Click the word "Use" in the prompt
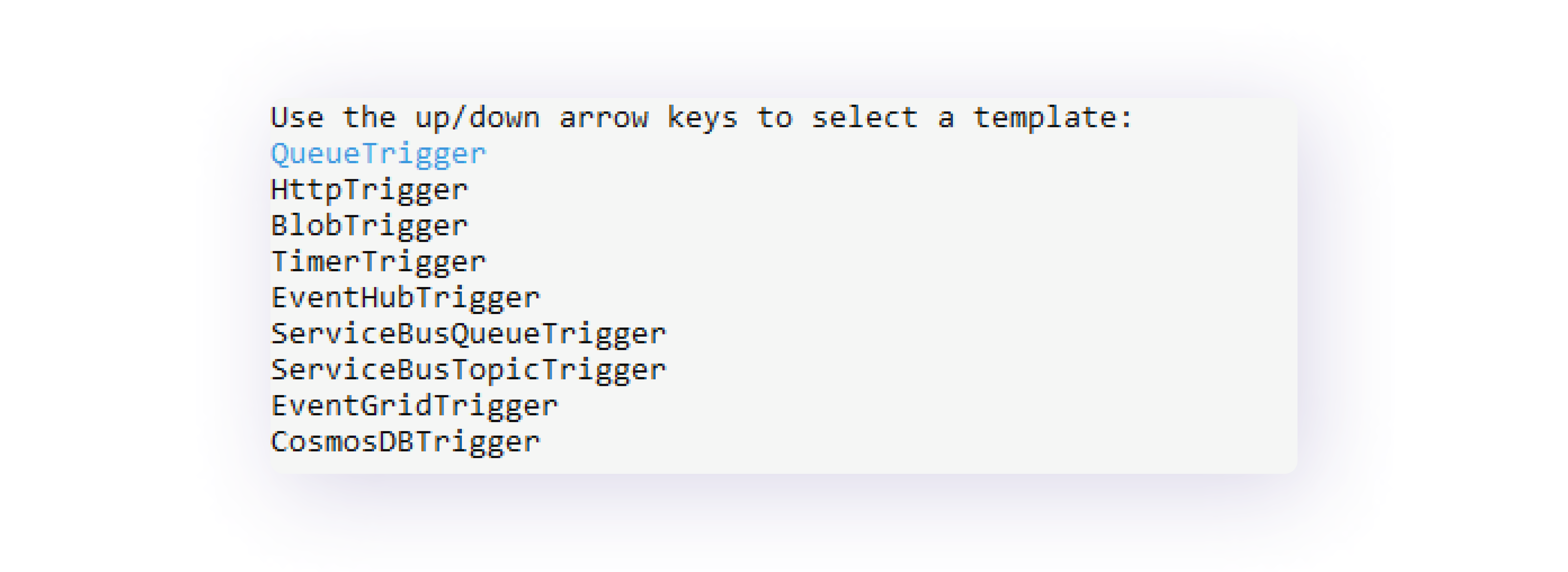Image resolution: width=1568 pixels, height=572 pixels. click(297, 118)
